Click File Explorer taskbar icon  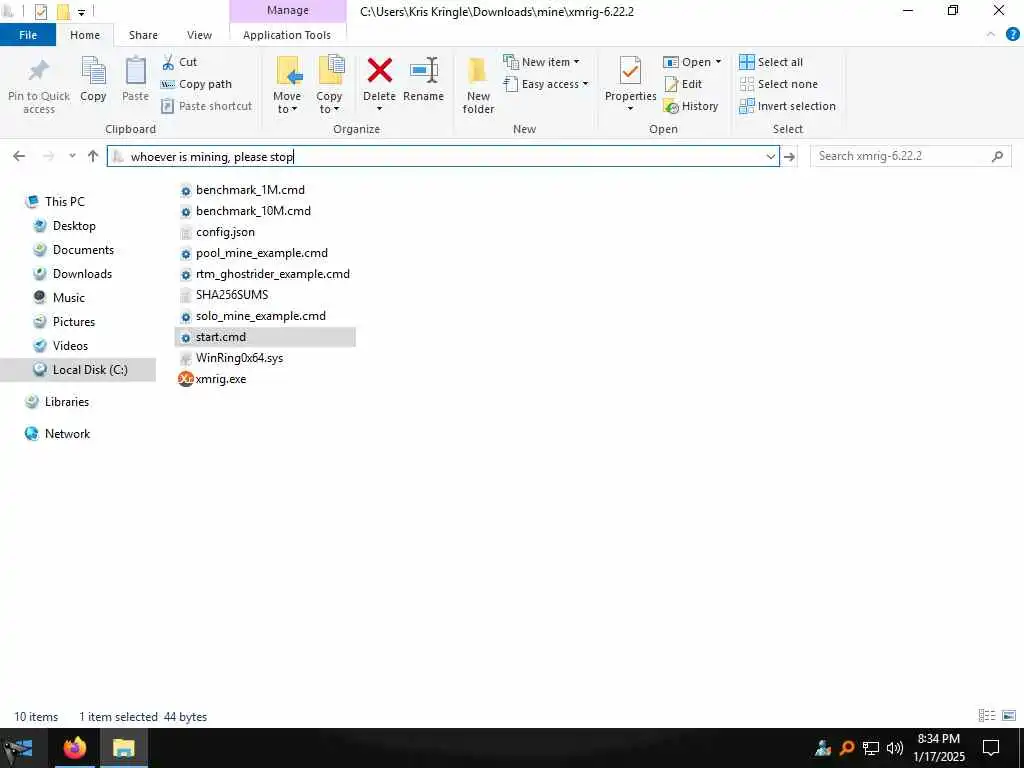pyautogui.click(x=123, y=748)
